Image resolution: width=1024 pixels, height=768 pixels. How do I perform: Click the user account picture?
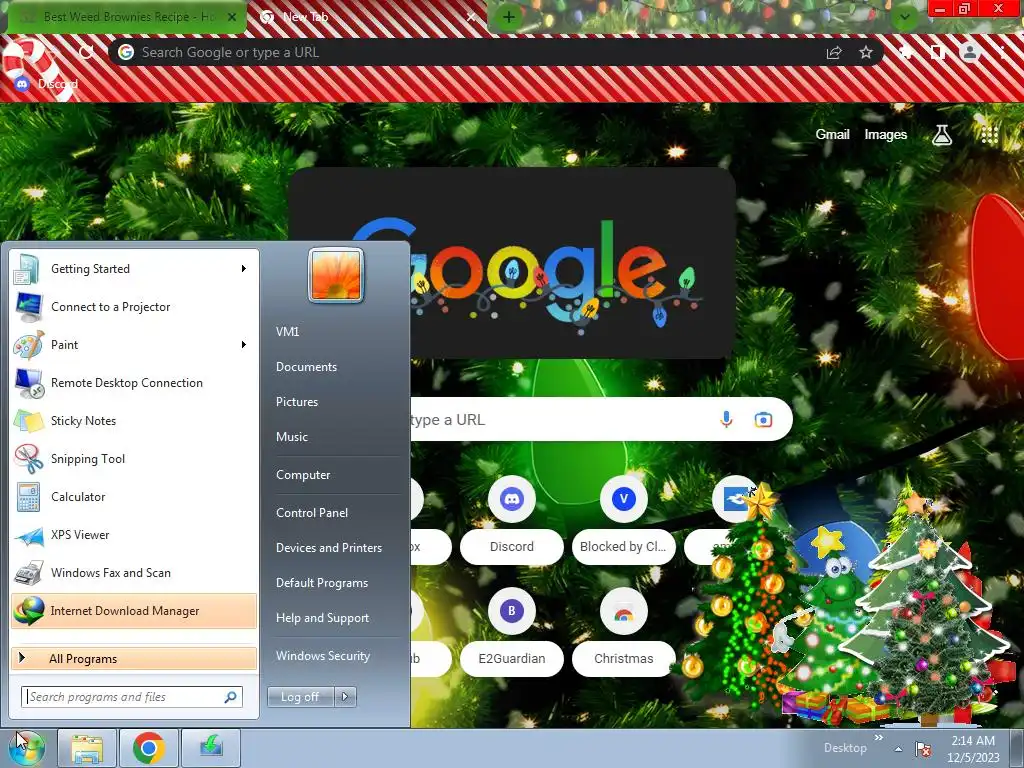tap(336, 275)
